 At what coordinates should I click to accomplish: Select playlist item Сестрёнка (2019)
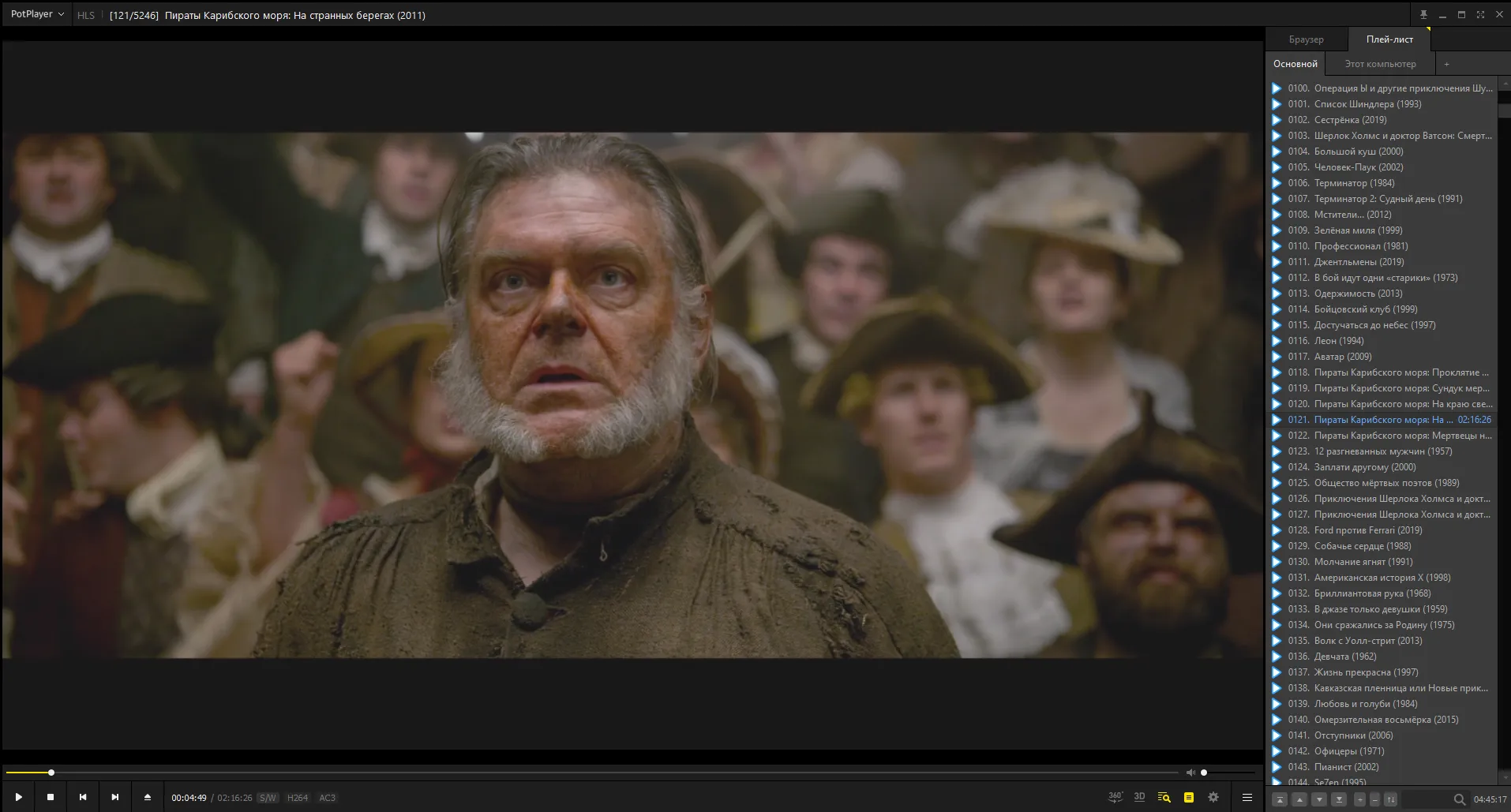coord(1383,120)
